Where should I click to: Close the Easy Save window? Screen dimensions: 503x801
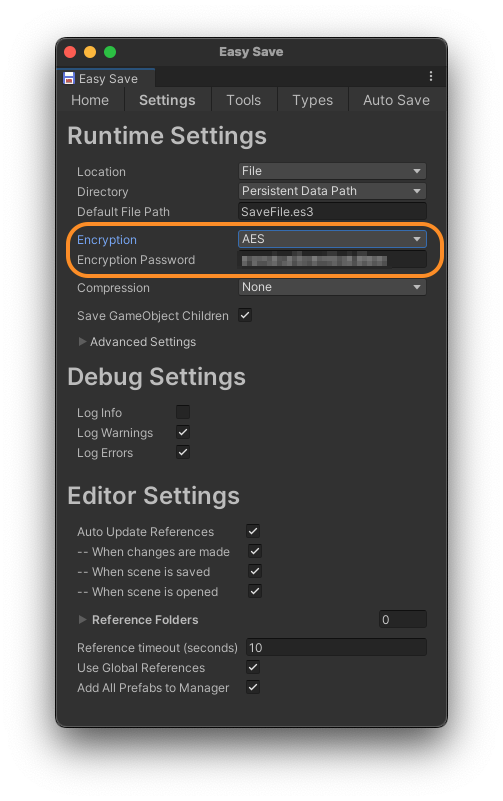[x=70, y=52]
